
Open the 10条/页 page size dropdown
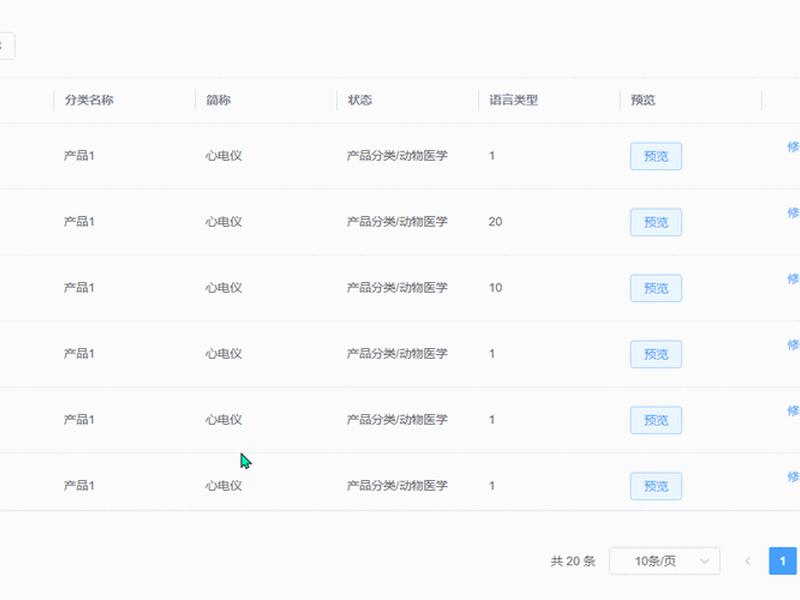click(664, 561)
